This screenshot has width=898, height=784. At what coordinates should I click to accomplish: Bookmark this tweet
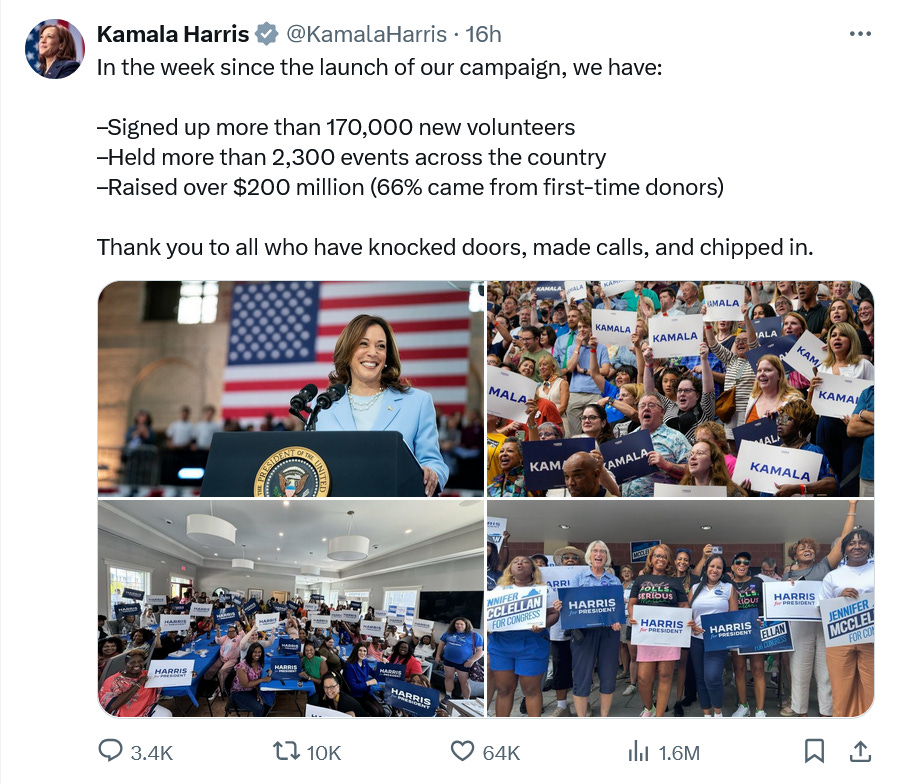(x=814, y=751)
